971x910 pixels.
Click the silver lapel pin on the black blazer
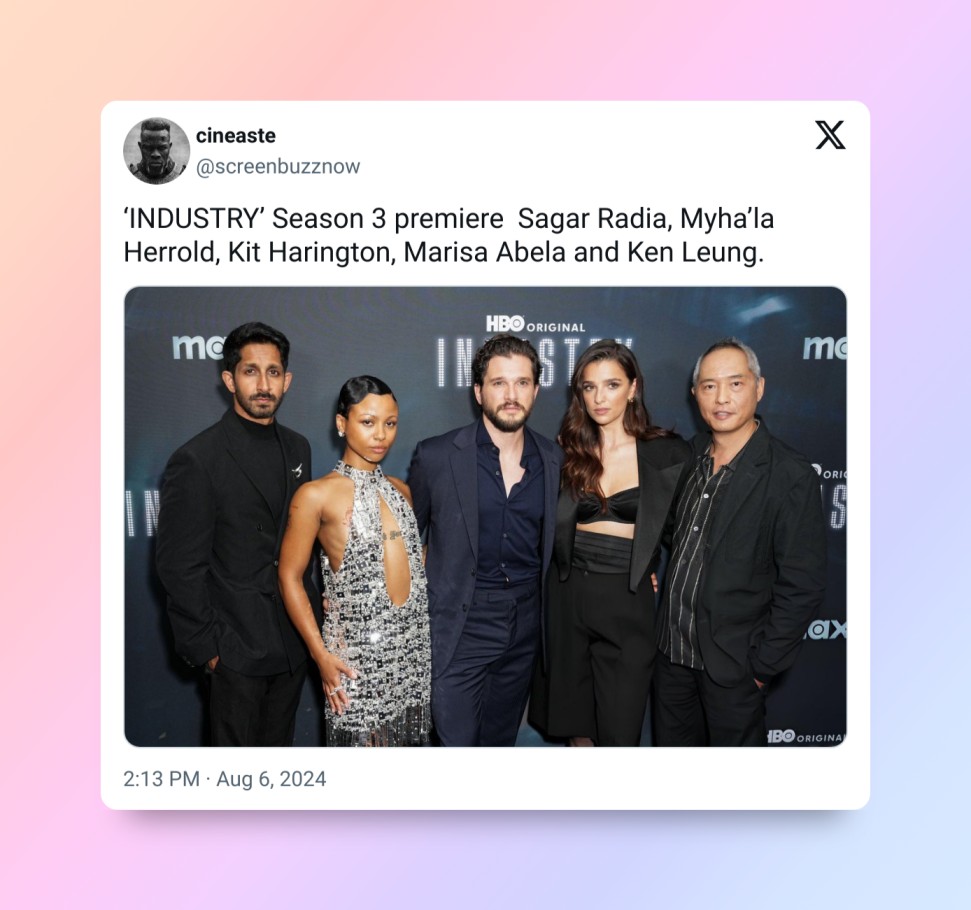(x=297, y=470)
